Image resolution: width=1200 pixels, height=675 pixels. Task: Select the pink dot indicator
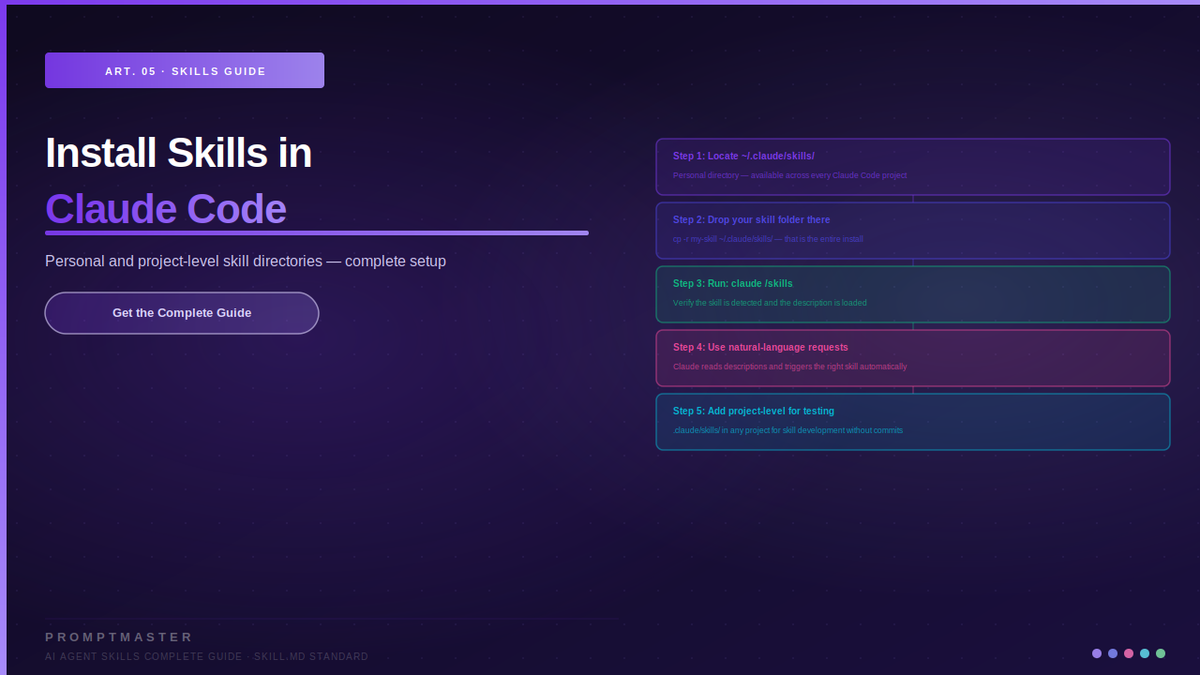pos(1129,653)
